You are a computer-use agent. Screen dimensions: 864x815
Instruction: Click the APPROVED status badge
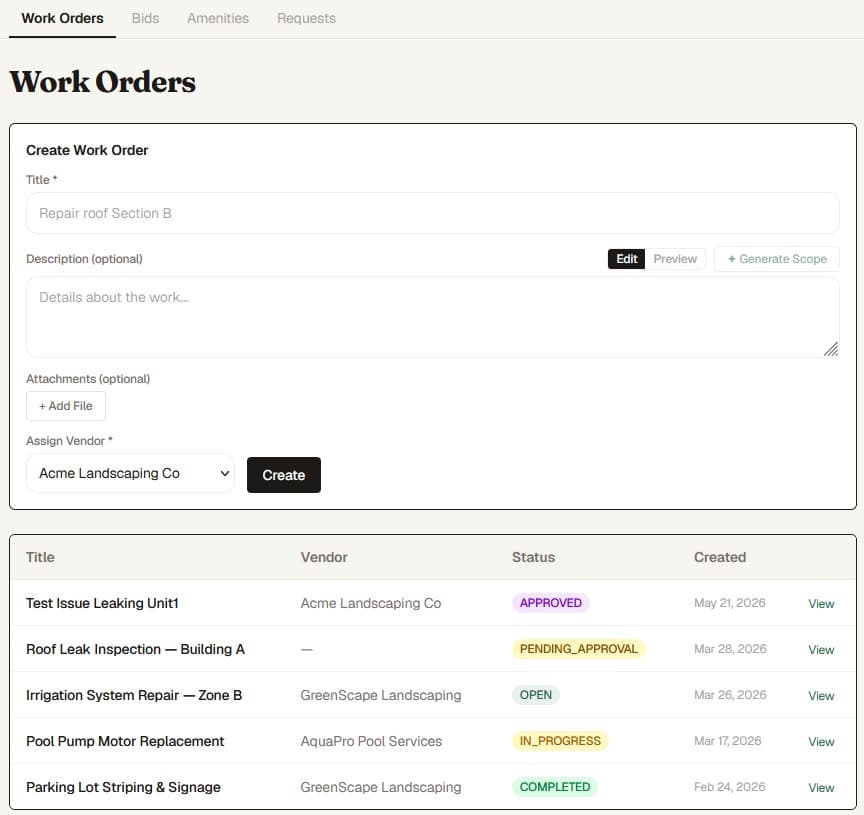(x=550, y=603)
